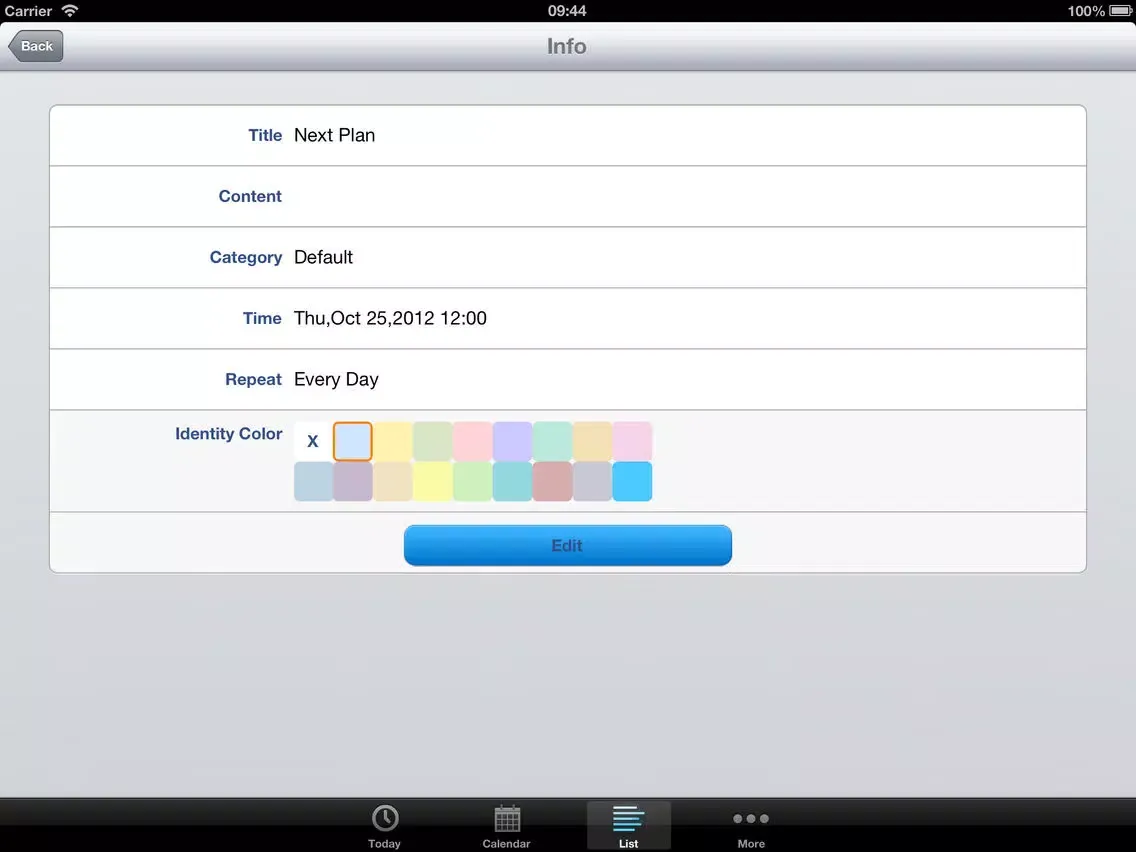Open the Calendar tab icon

(x=507, y=825)
